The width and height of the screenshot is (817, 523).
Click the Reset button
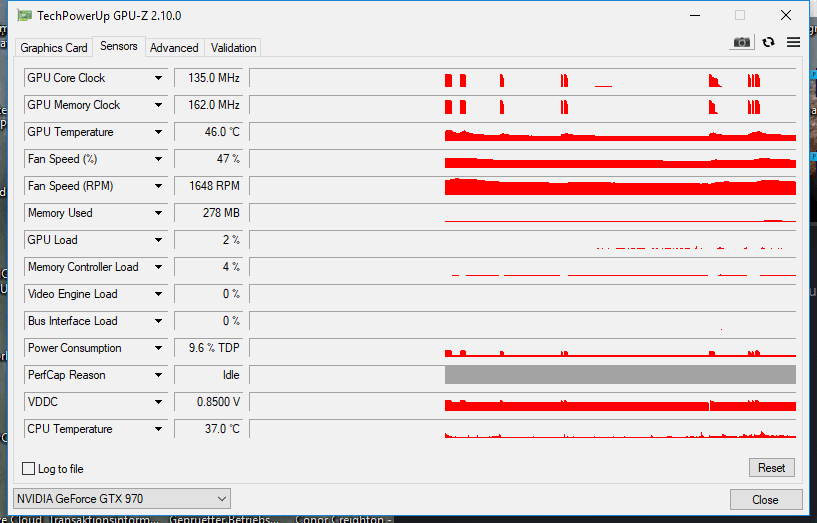coord(772,468)
